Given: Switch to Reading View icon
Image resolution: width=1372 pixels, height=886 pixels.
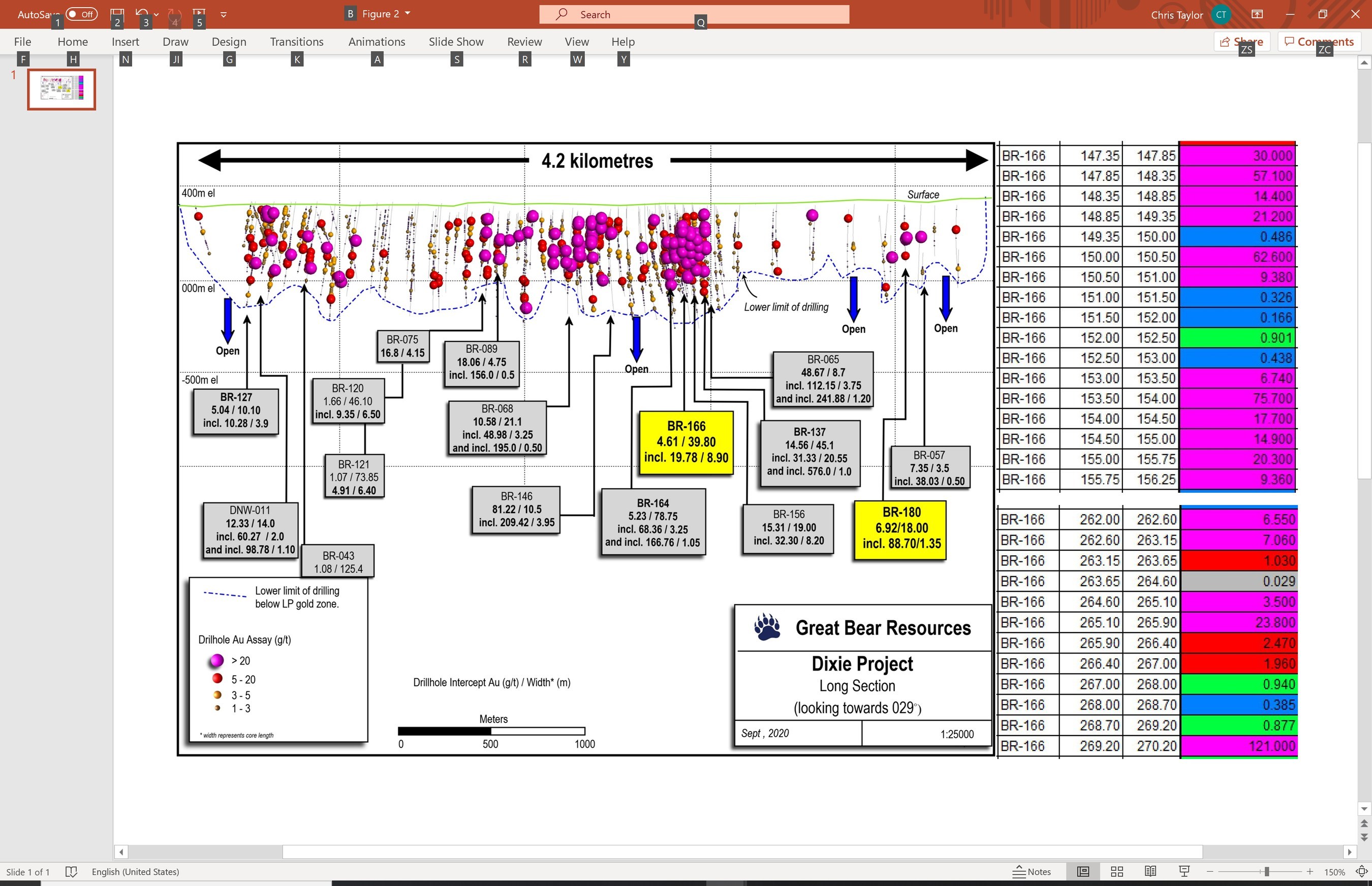Looking at the screenshot, I should click(x=1150, y=872).
